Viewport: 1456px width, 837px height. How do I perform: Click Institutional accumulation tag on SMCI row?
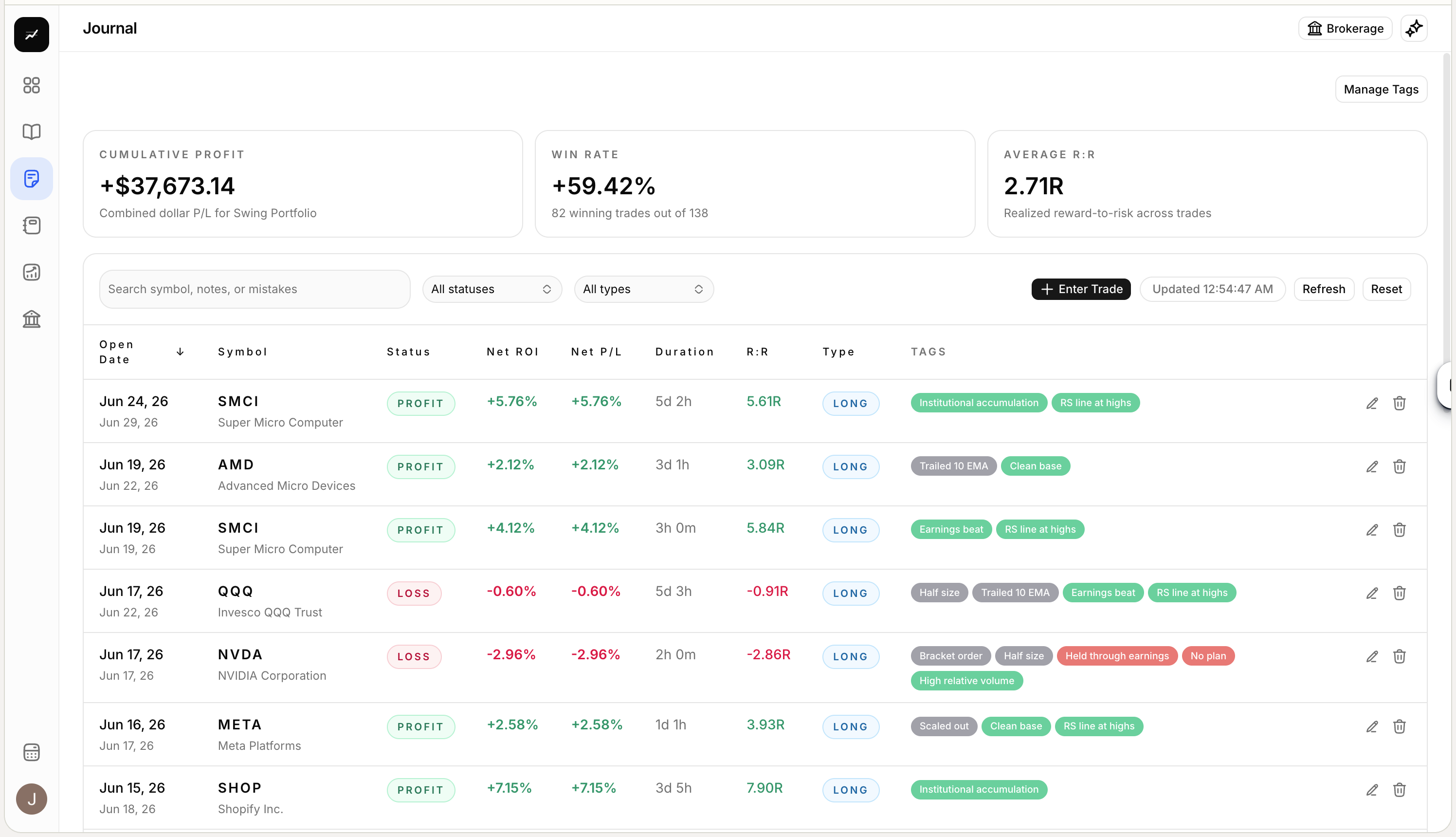[x=979, y=403]
